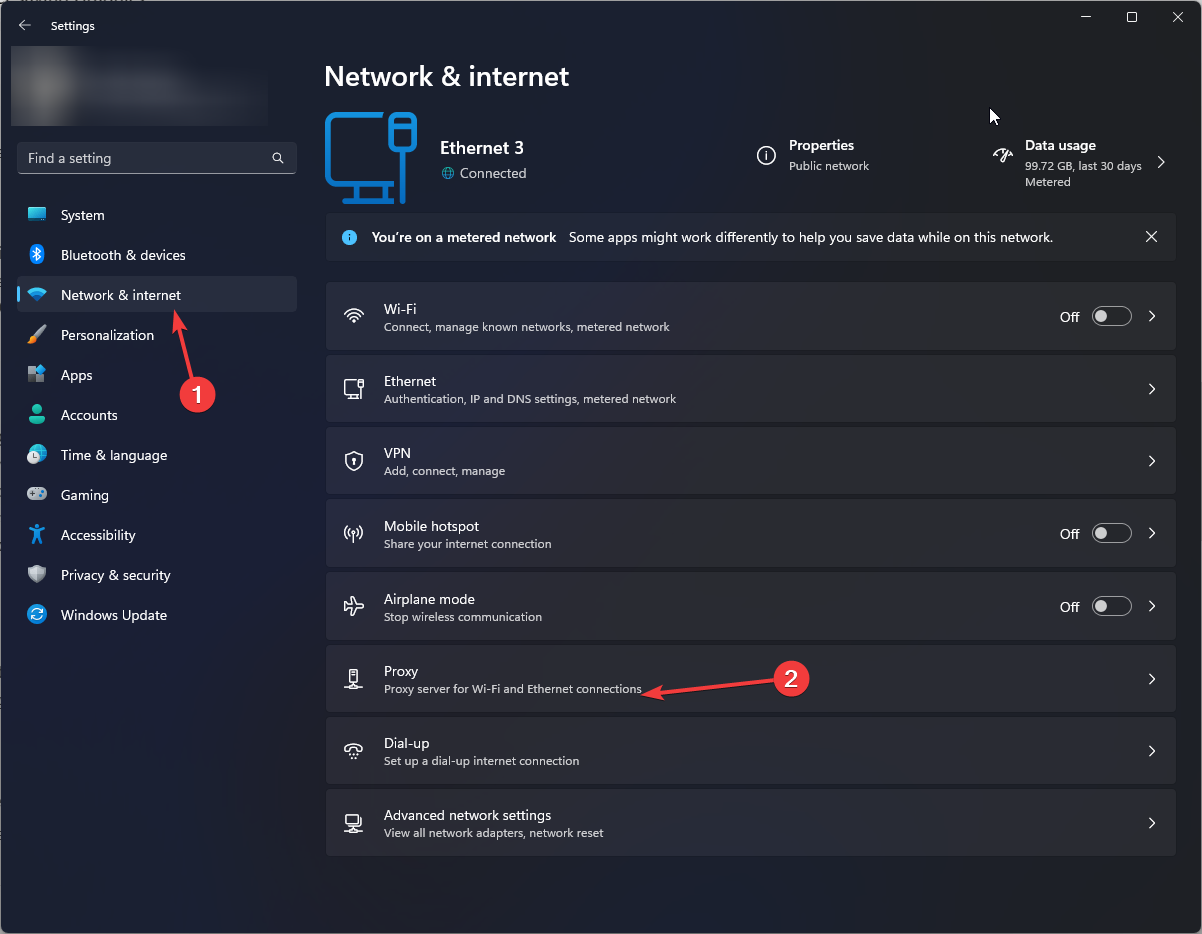Screen dimensions: 1202x934
Task: Open Properties for Public network
Action: click(814, 155)
